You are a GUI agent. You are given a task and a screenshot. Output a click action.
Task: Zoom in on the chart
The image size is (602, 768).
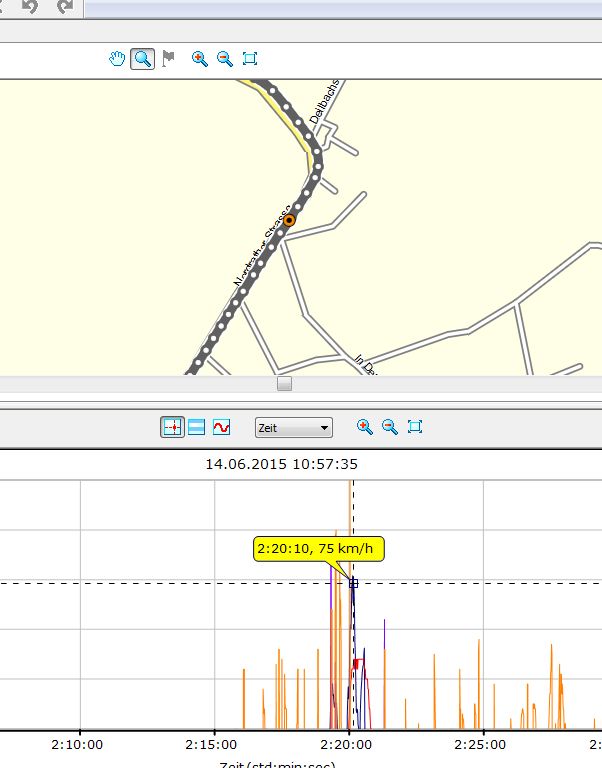point(365,427)
